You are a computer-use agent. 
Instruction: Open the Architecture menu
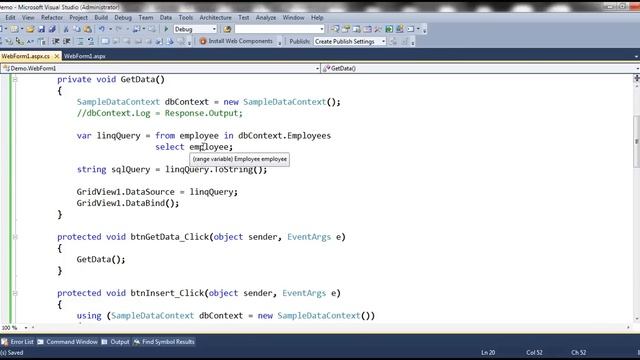tap(216, 18)
